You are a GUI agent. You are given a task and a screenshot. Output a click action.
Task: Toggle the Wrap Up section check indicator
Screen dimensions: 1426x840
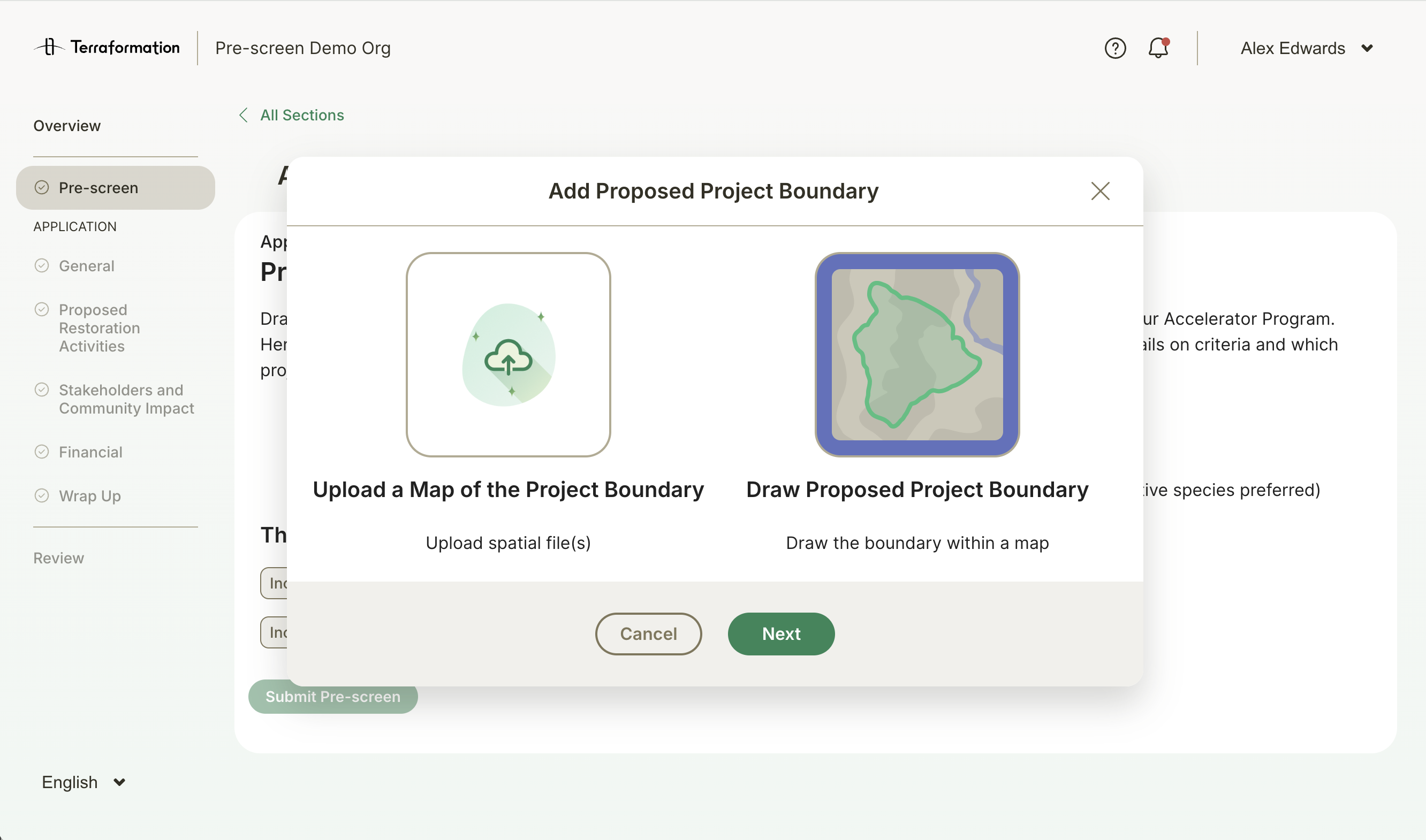click(42, 496)
